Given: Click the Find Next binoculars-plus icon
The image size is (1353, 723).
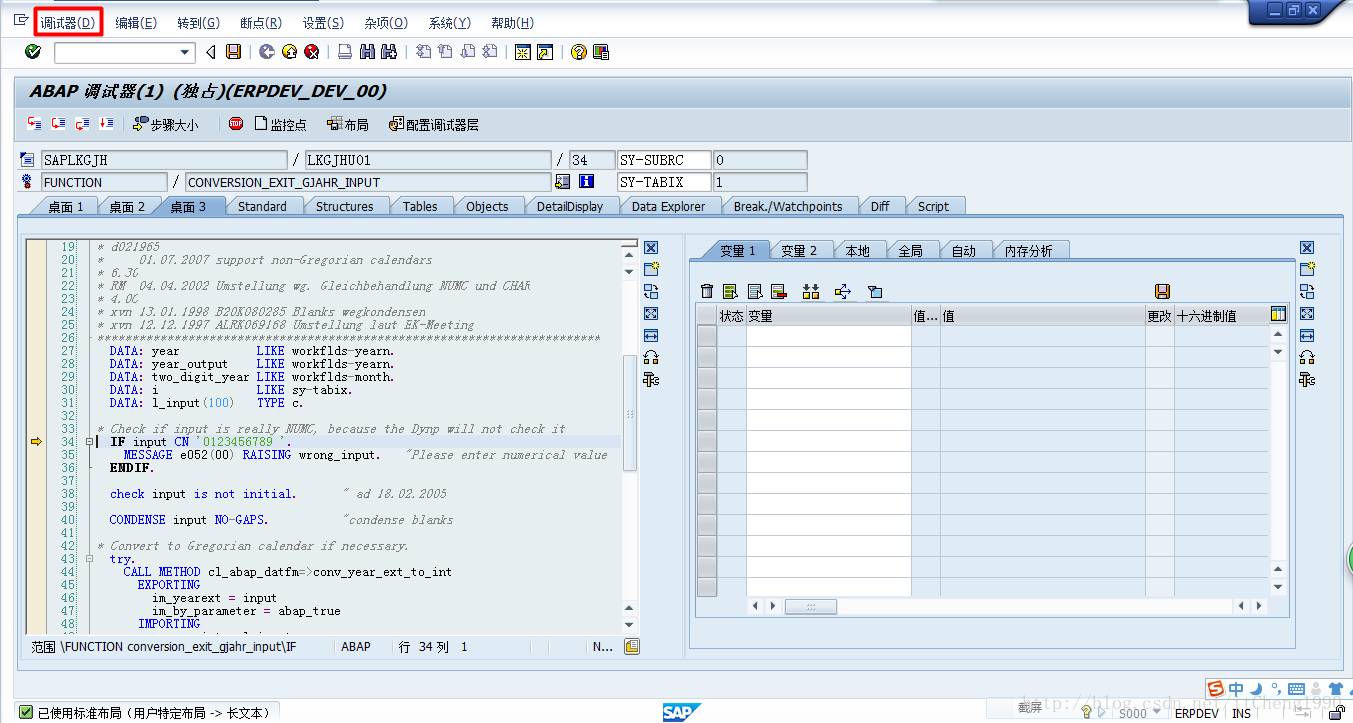Looking at the screenshot, I should 389,52.
